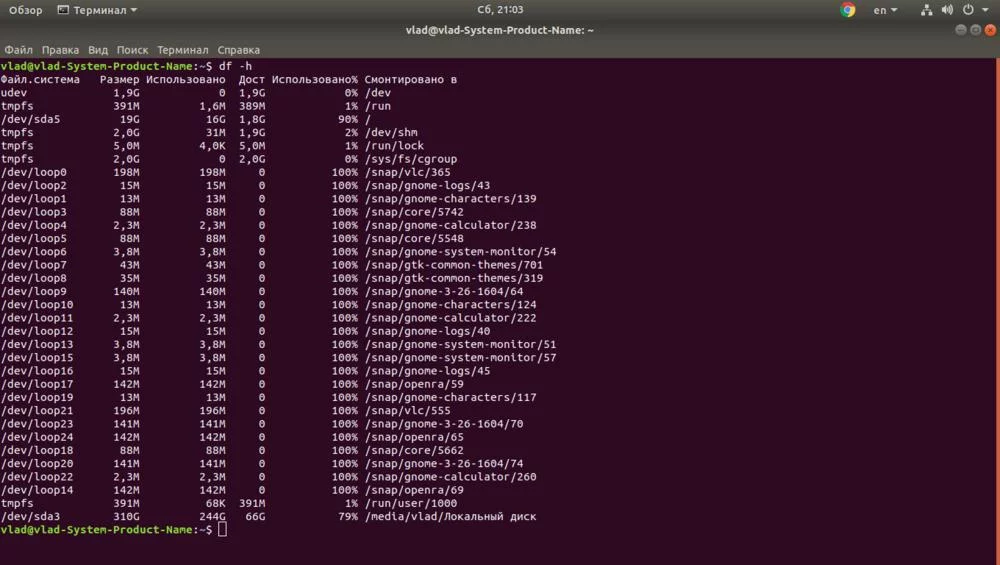Minimize the terminal window

960,30
